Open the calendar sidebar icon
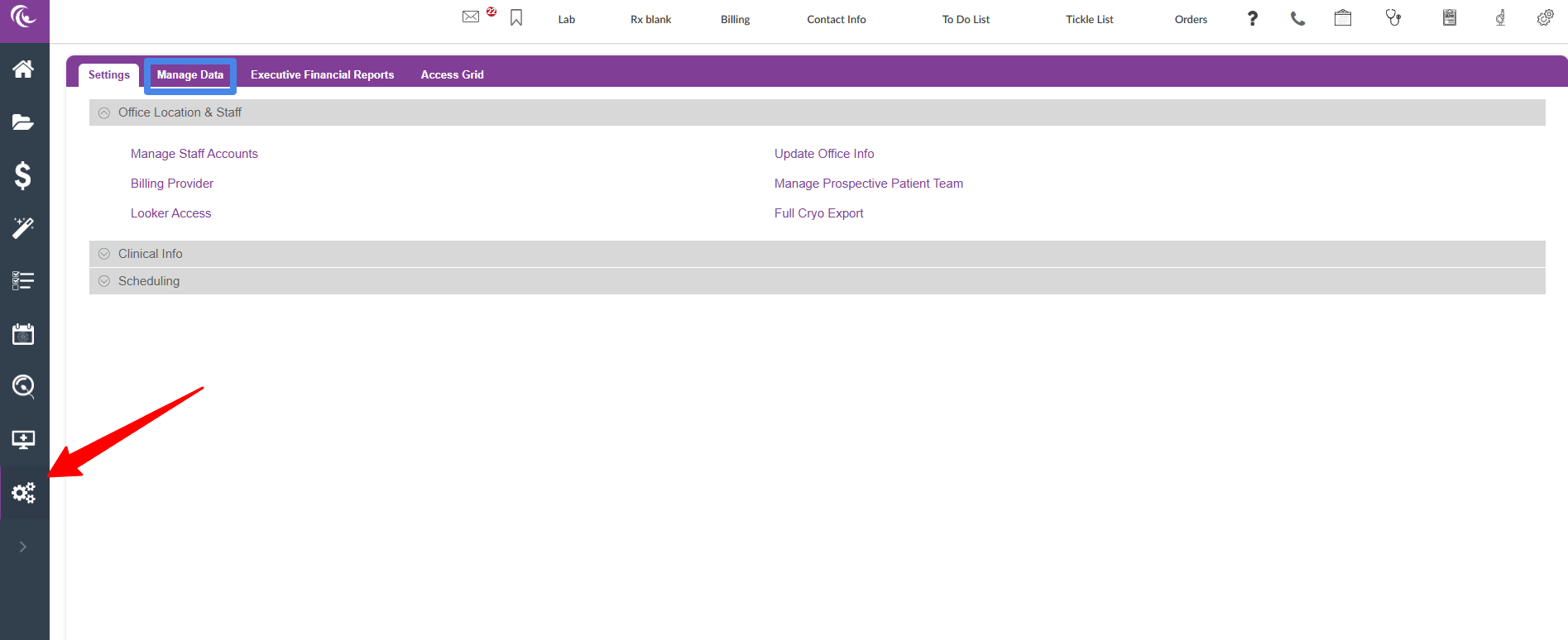 23,334
